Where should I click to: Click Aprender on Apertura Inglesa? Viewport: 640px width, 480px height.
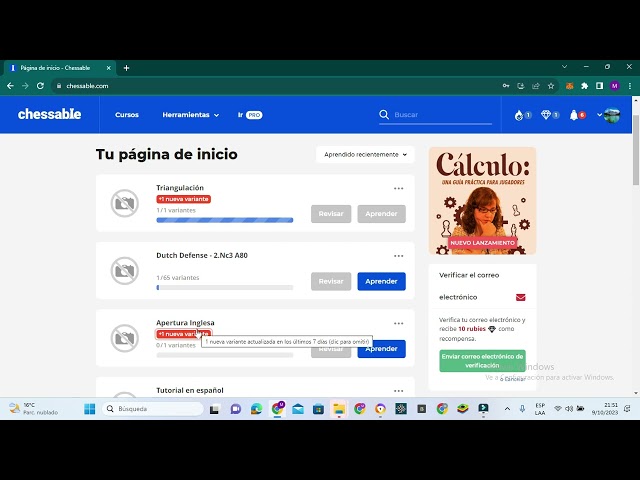point(381,349)
